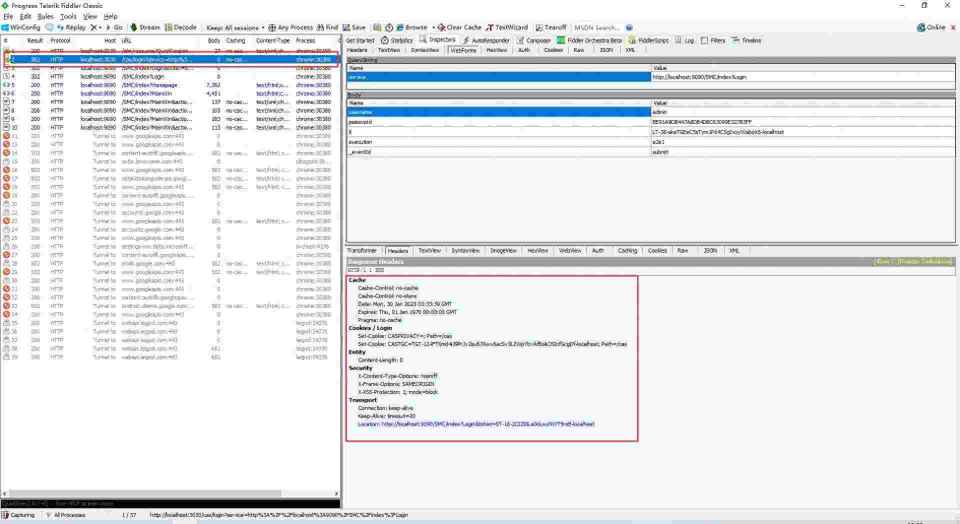This screenshot has height=524, width=960.
Task: Select the service row in QueryString grid
Action: click(x=650, y=77)
